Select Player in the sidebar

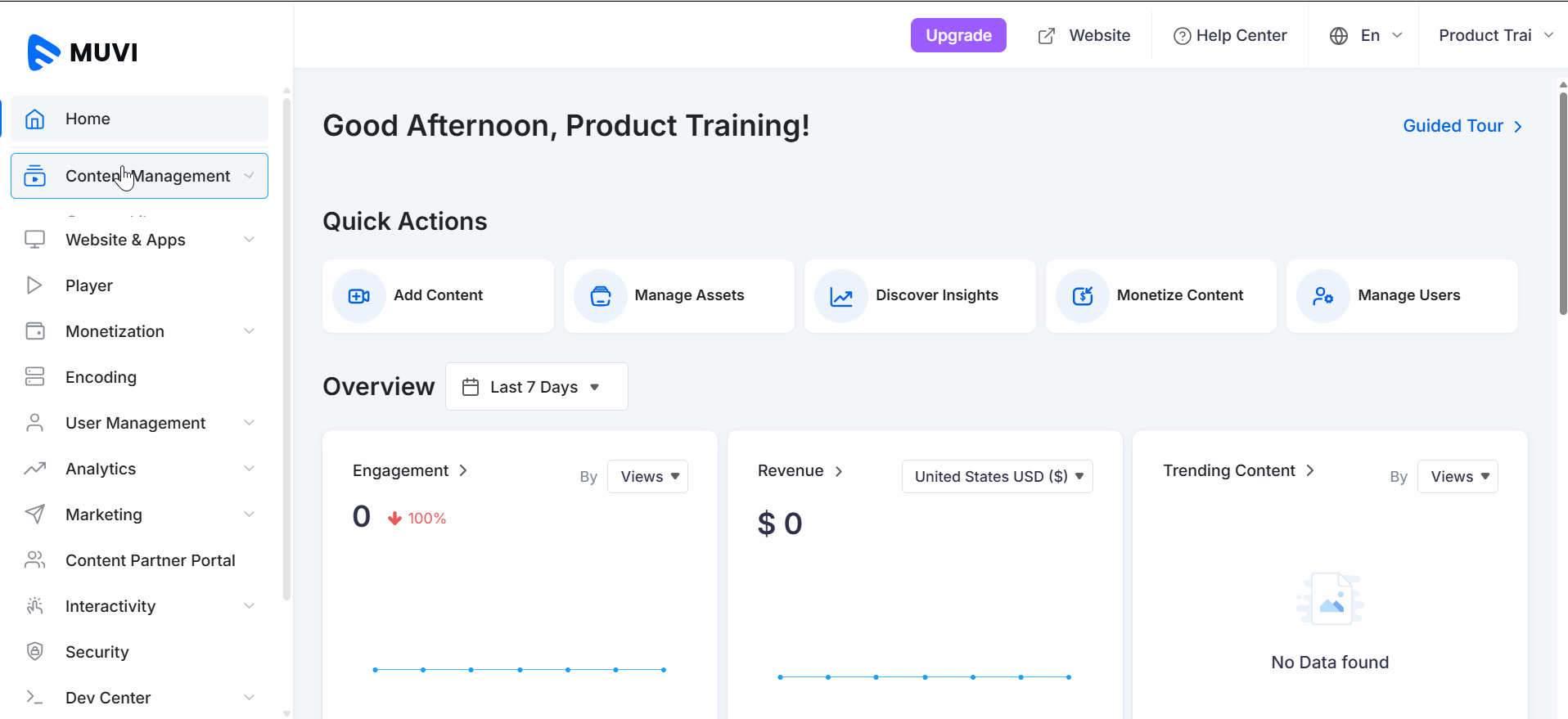89,285
